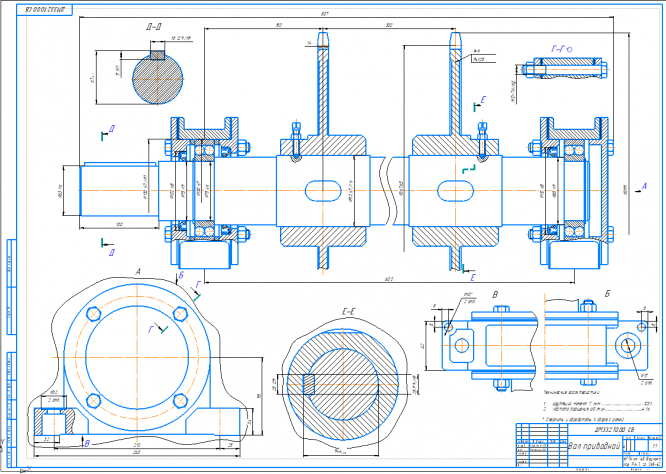The height and width of the screenshot is (474, 666).
Task: Select the hatched shaft circle in section Д–Д
Action: coord(158,79)
